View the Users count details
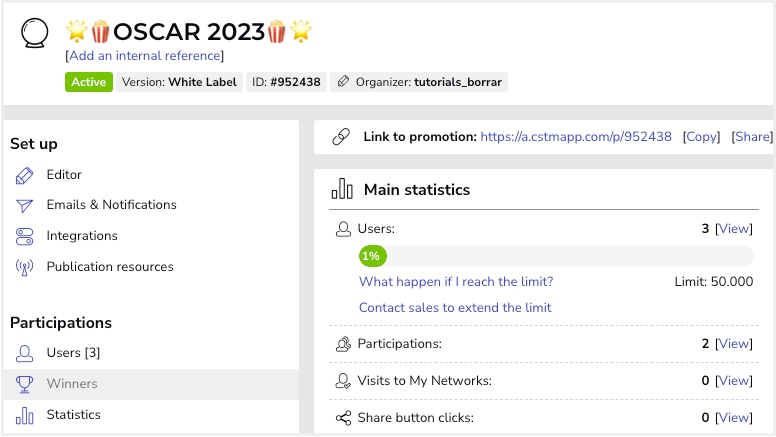Screen dimensions: 776x437 (734, 229)
